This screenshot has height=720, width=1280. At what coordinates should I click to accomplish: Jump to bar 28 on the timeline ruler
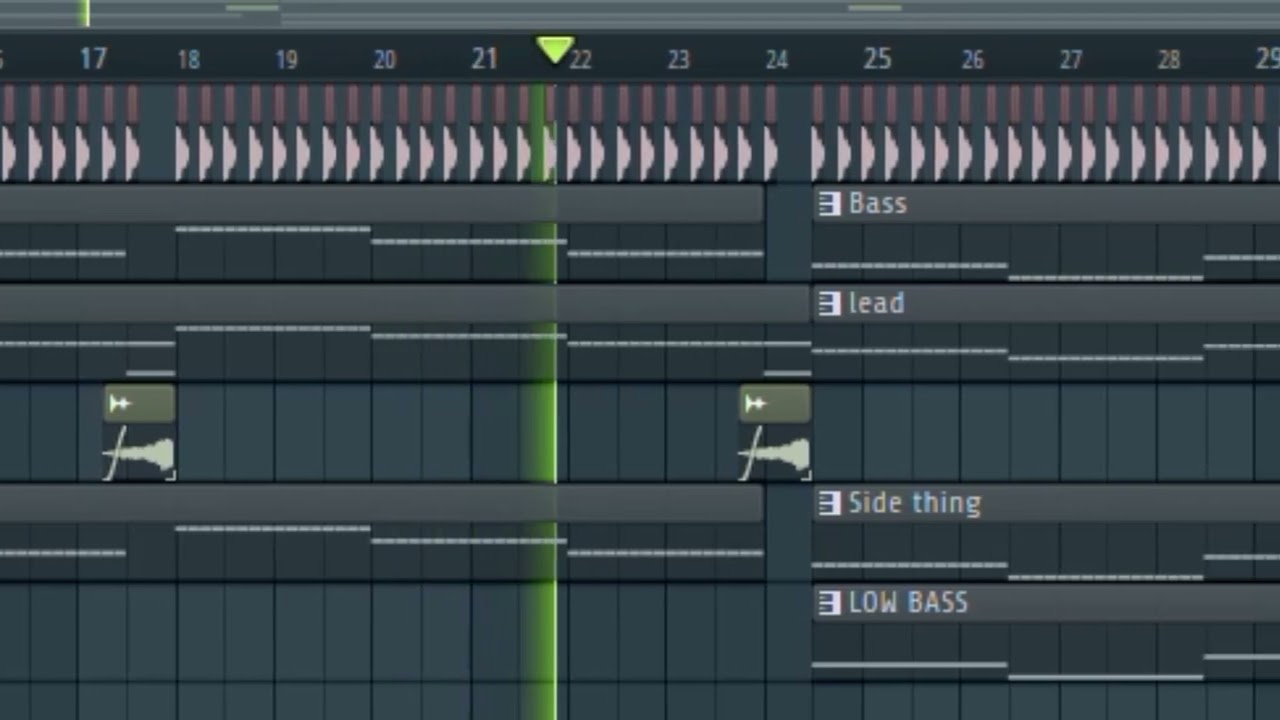[1168, 60]
